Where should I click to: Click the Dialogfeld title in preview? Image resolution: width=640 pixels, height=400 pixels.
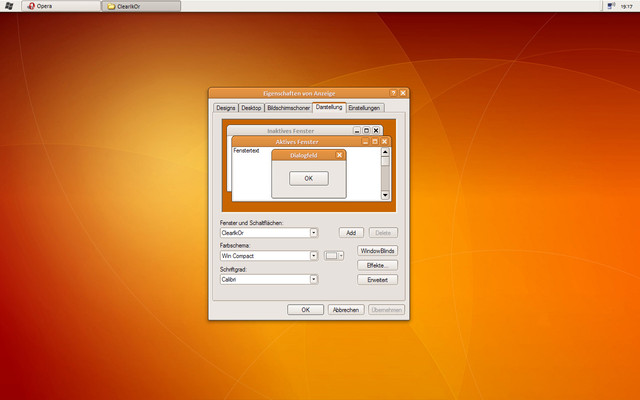pos(303,155)
